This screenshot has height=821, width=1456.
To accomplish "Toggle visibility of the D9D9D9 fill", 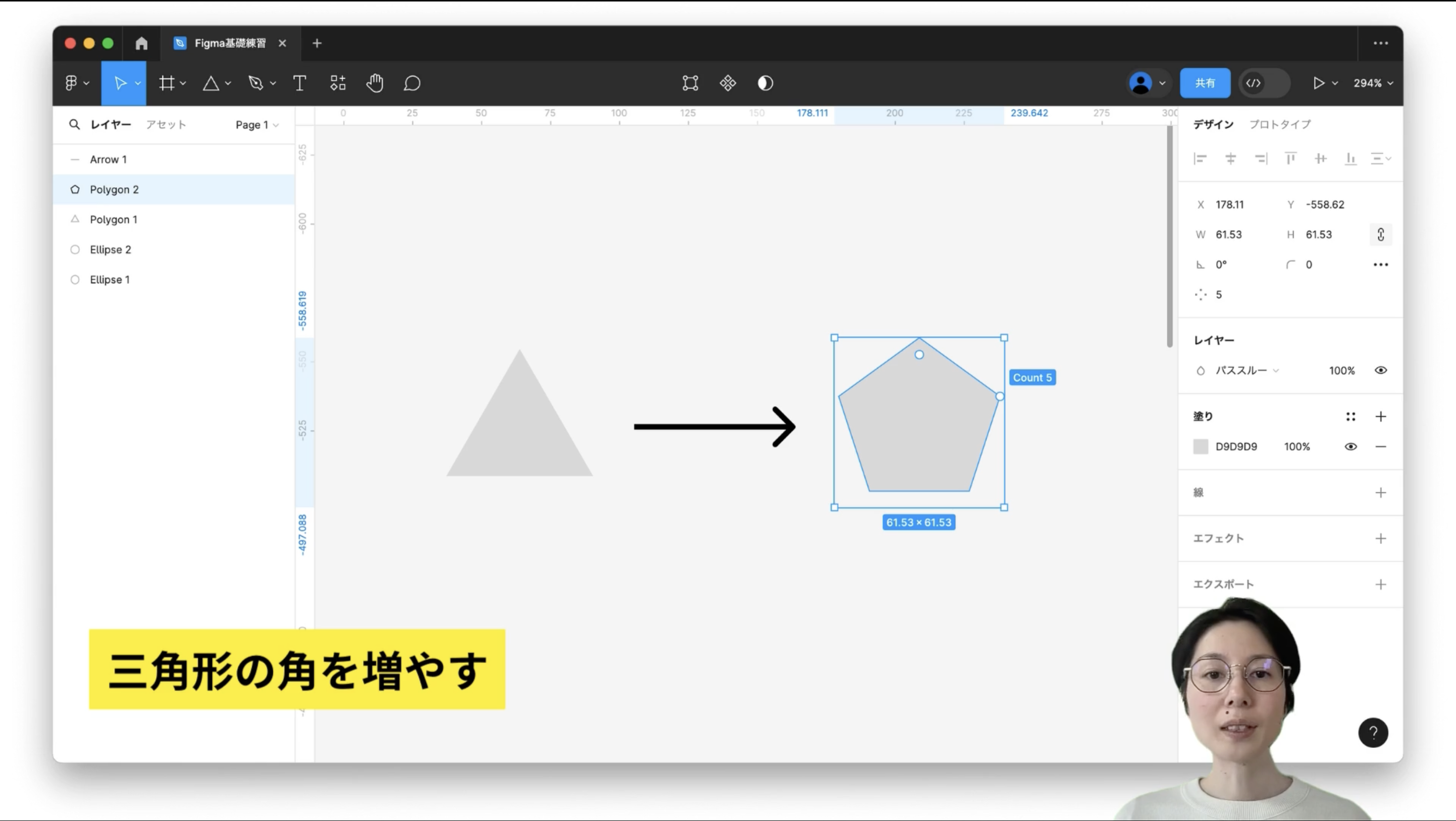I will pos(1351,446).
